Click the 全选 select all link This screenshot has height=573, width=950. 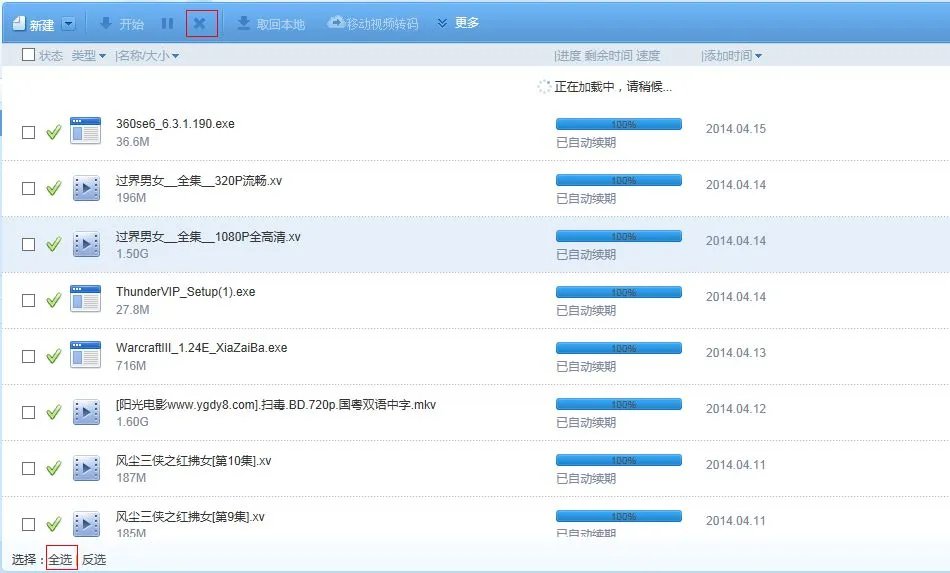(x=61, y=559)
